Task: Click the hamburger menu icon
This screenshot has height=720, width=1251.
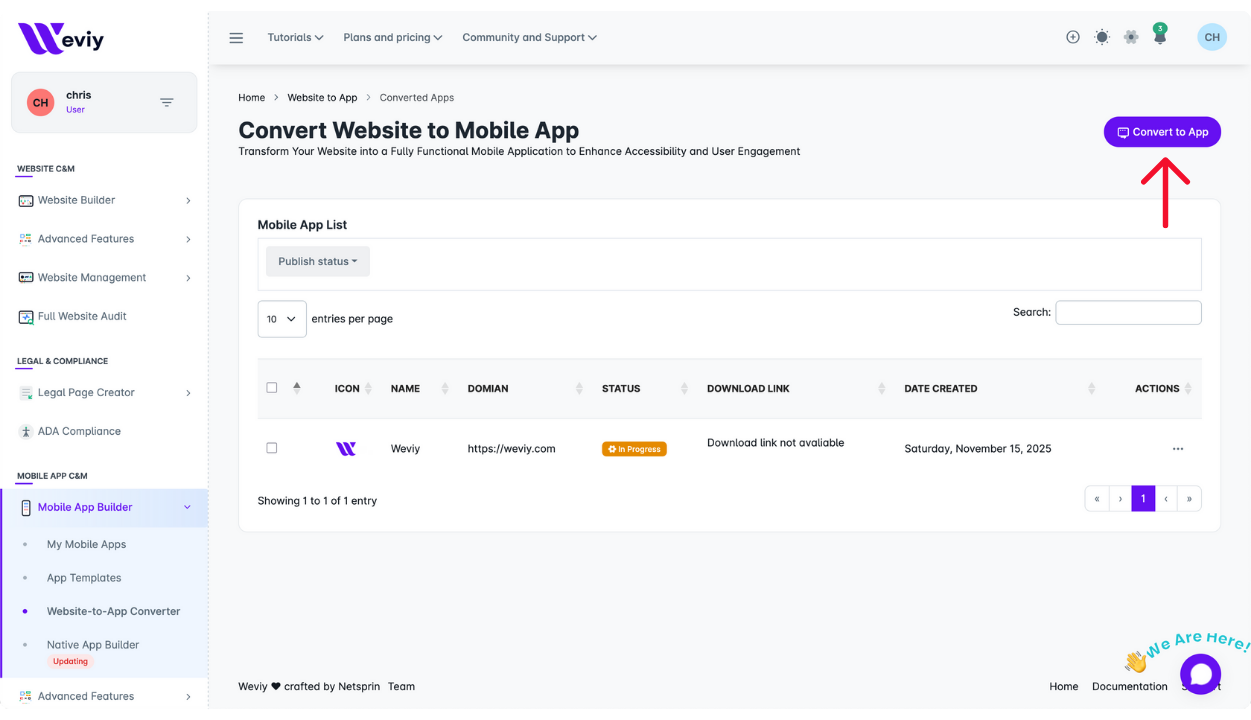Action: click(236, 38)
